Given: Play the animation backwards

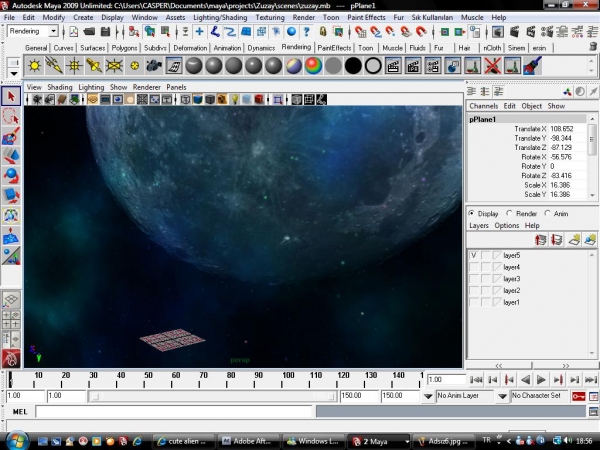Looking at the screenshot, I should pos(525,380).
